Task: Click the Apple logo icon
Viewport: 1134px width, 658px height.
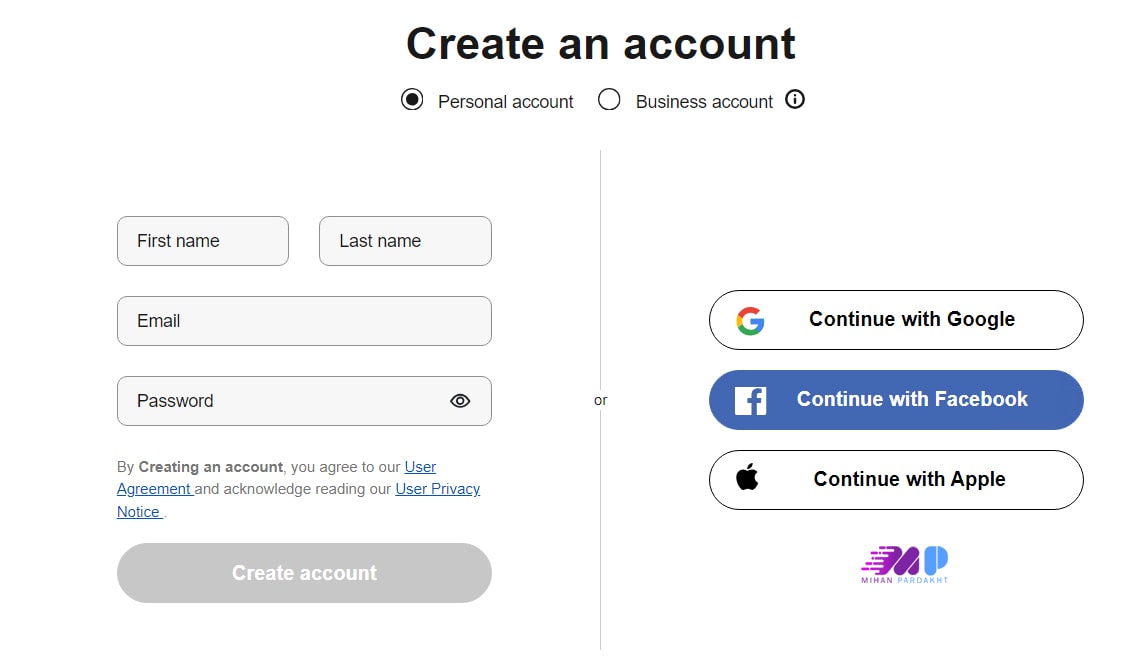Action: (747, 478)
